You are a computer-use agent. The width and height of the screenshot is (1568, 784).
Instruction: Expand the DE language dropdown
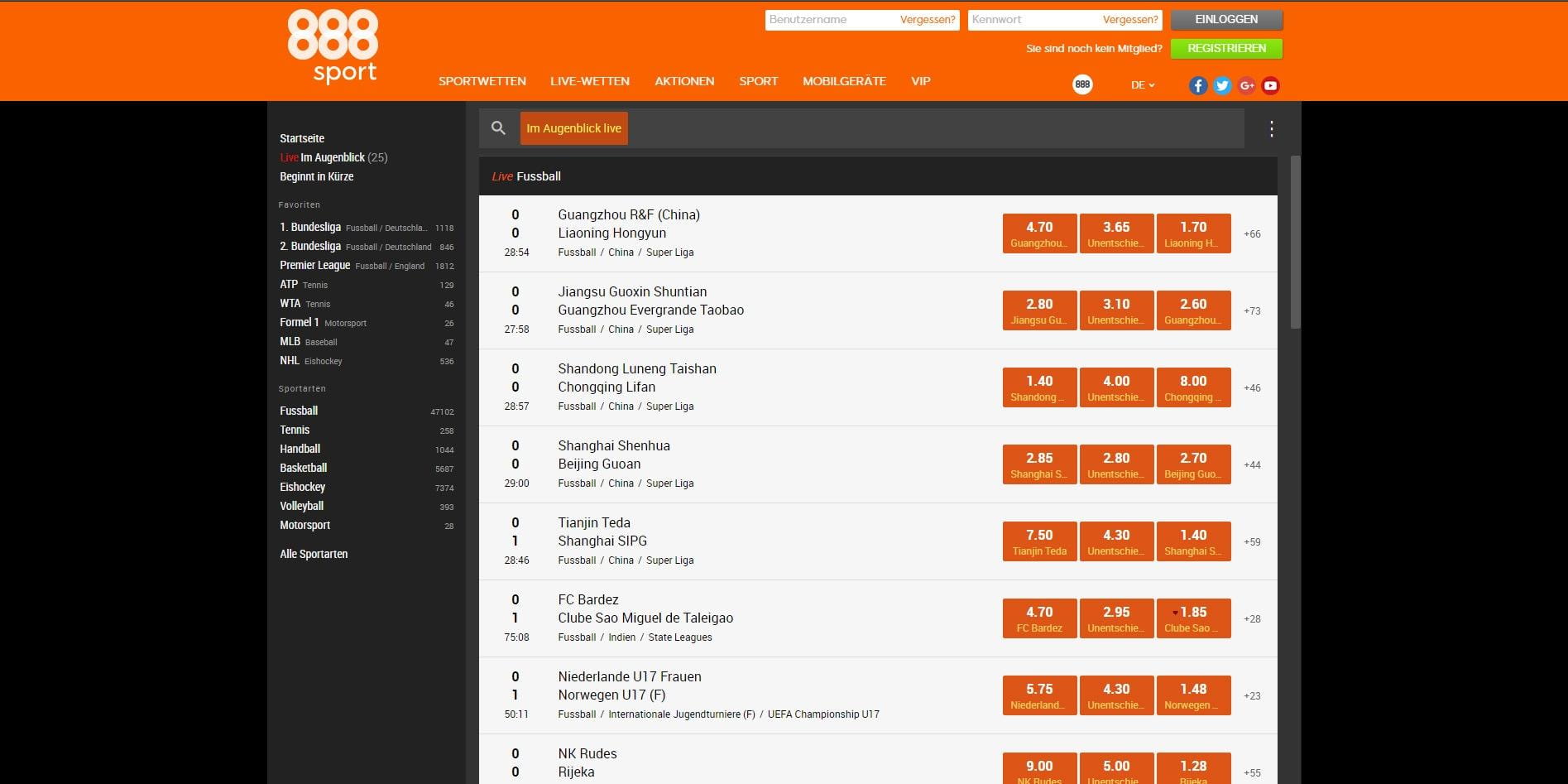[1143, 84]
